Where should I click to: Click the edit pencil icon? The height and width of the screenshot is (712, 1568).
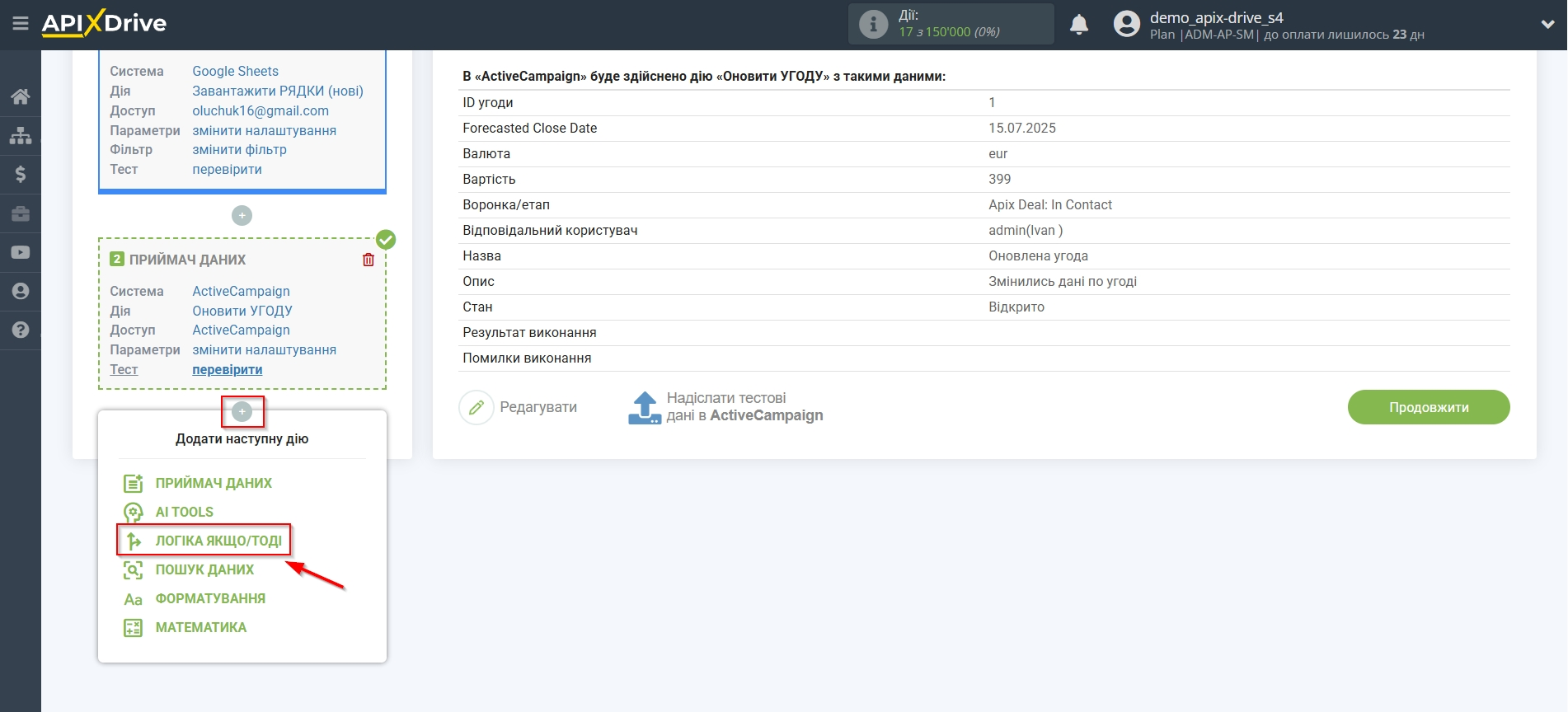pyautogui.click(x=476, y=407)
